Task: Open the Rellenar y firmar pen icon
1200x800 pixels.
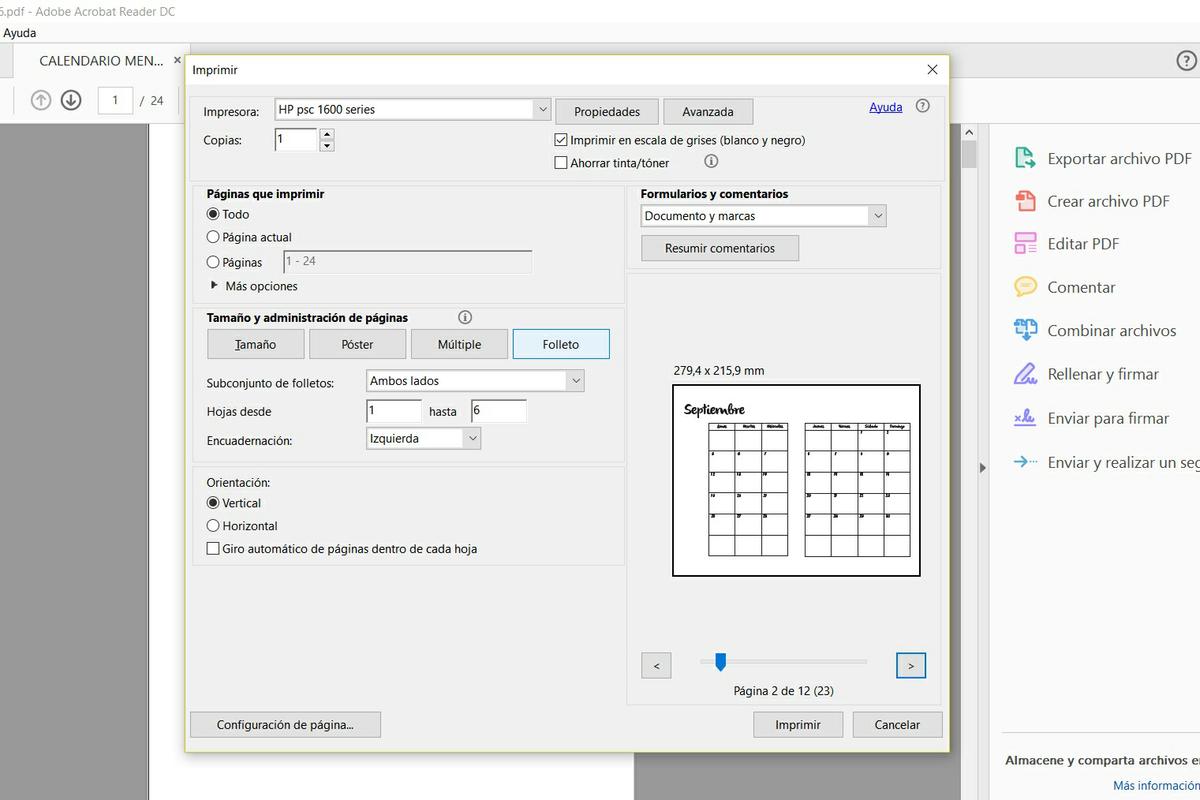Action: tap(1025, 374)
